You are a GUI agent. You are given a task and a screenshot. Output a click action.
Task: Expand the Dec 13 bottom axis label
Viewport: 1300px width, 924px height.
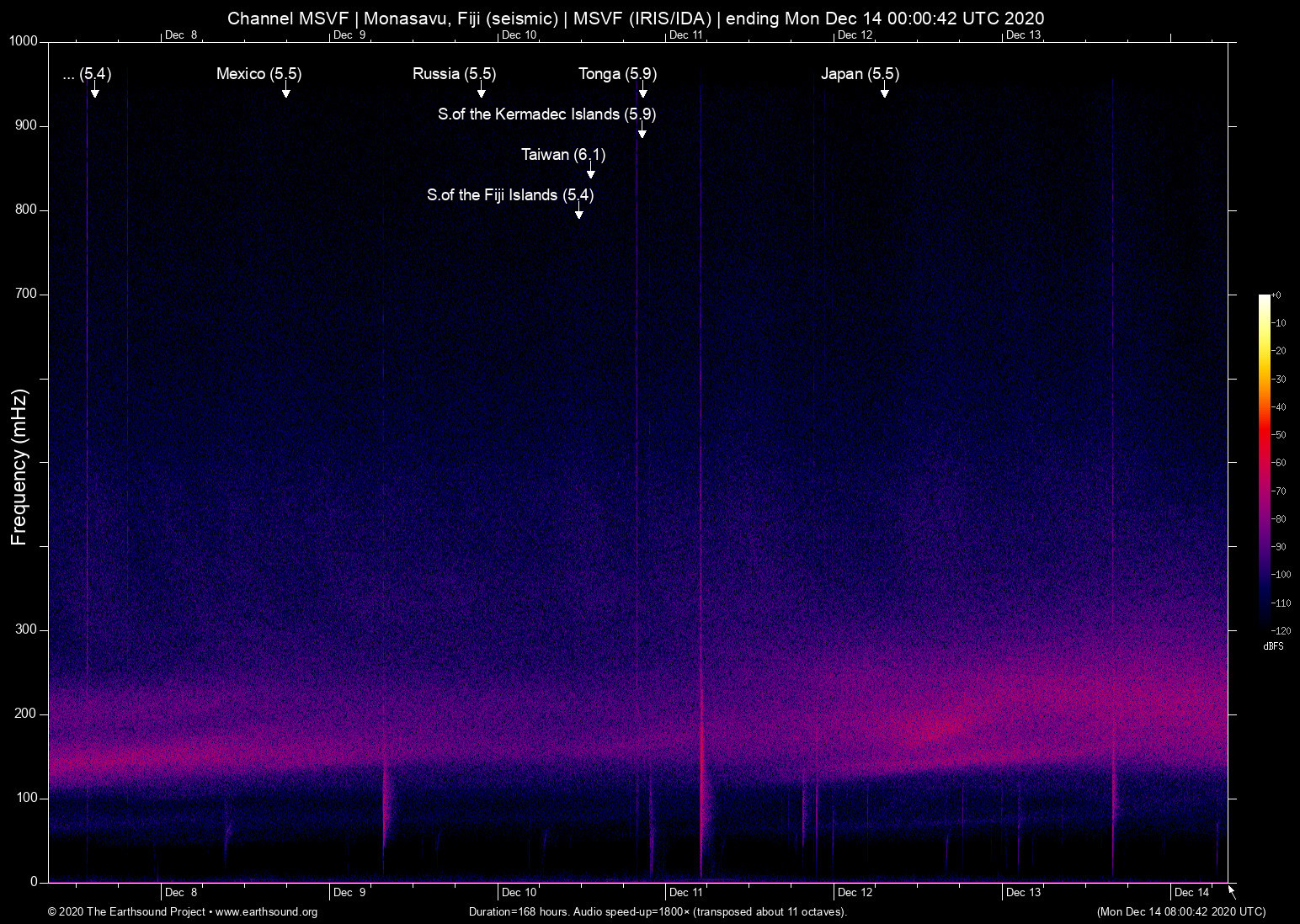pos(1023,892)
